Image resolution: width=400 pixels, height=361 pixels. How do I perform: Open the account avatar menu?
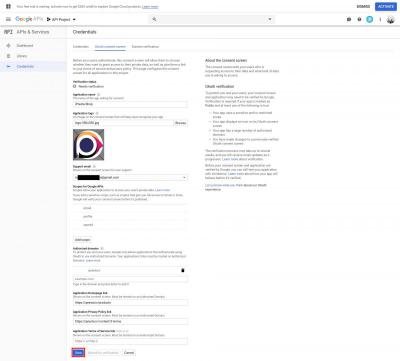coord(390,20)
